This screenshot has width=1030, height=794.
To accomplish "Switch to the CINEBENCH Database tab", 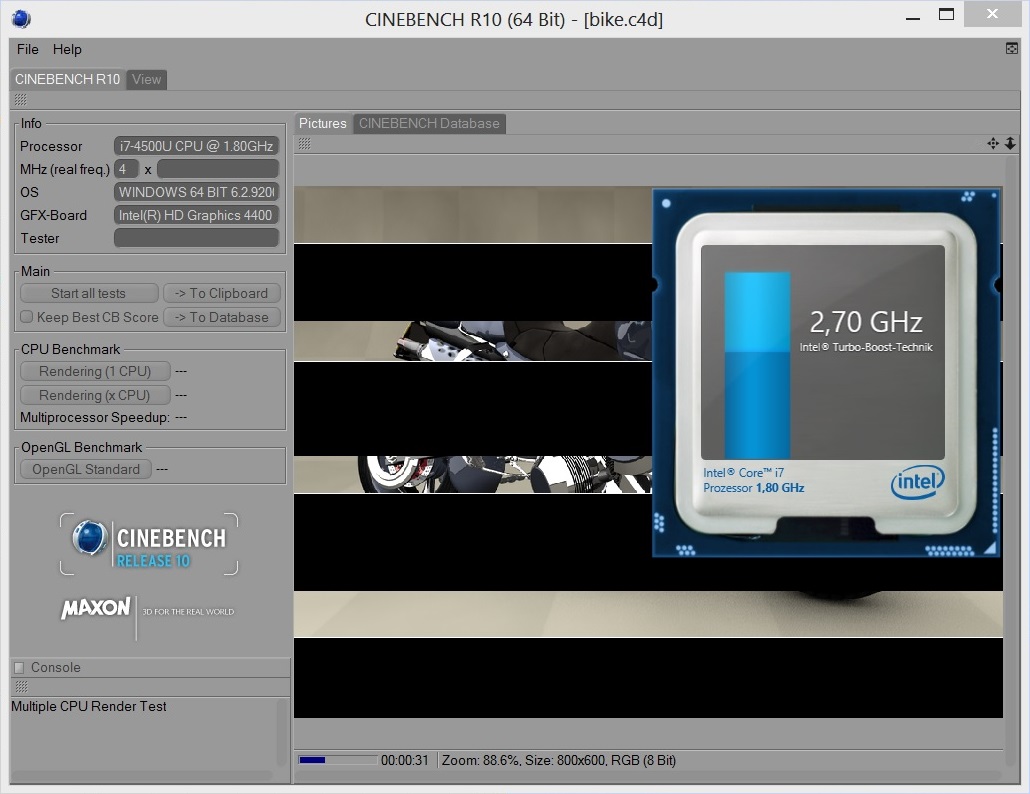I will click(429, 123).
